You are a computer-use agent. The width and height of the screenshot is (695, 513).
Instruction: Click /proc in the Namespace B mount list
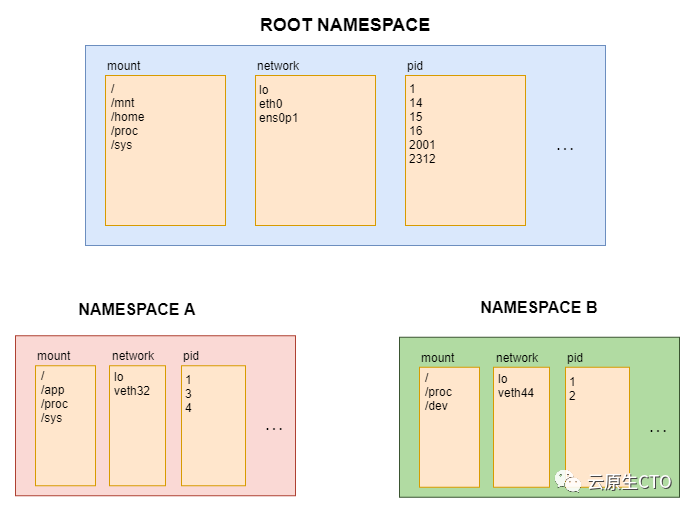point(438,392)
